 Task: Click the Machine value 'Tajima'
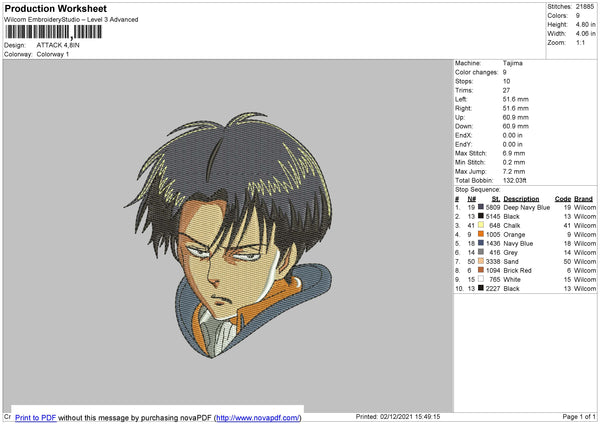click(512, 63)
